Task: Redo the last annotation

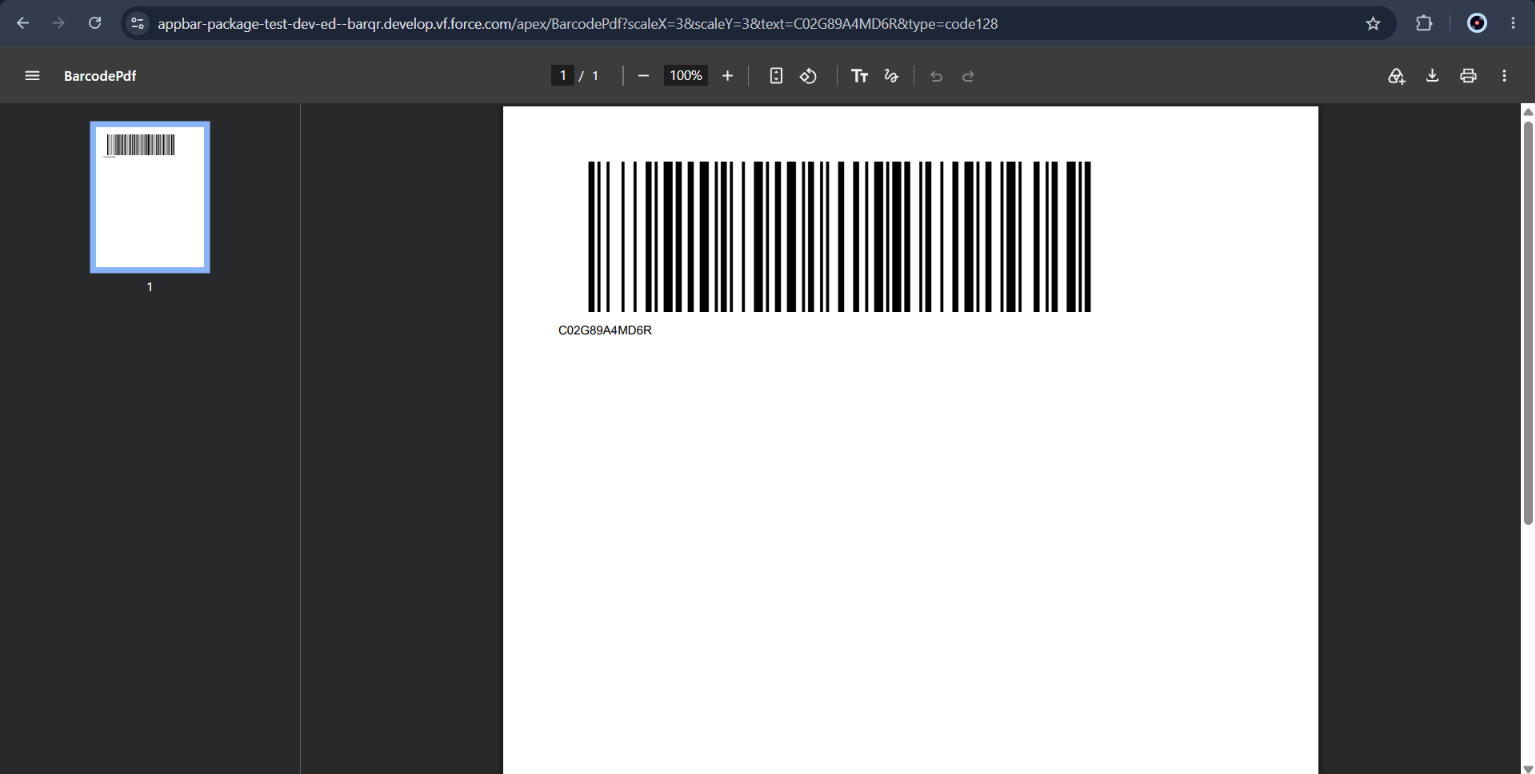Action: coord(968,76)
